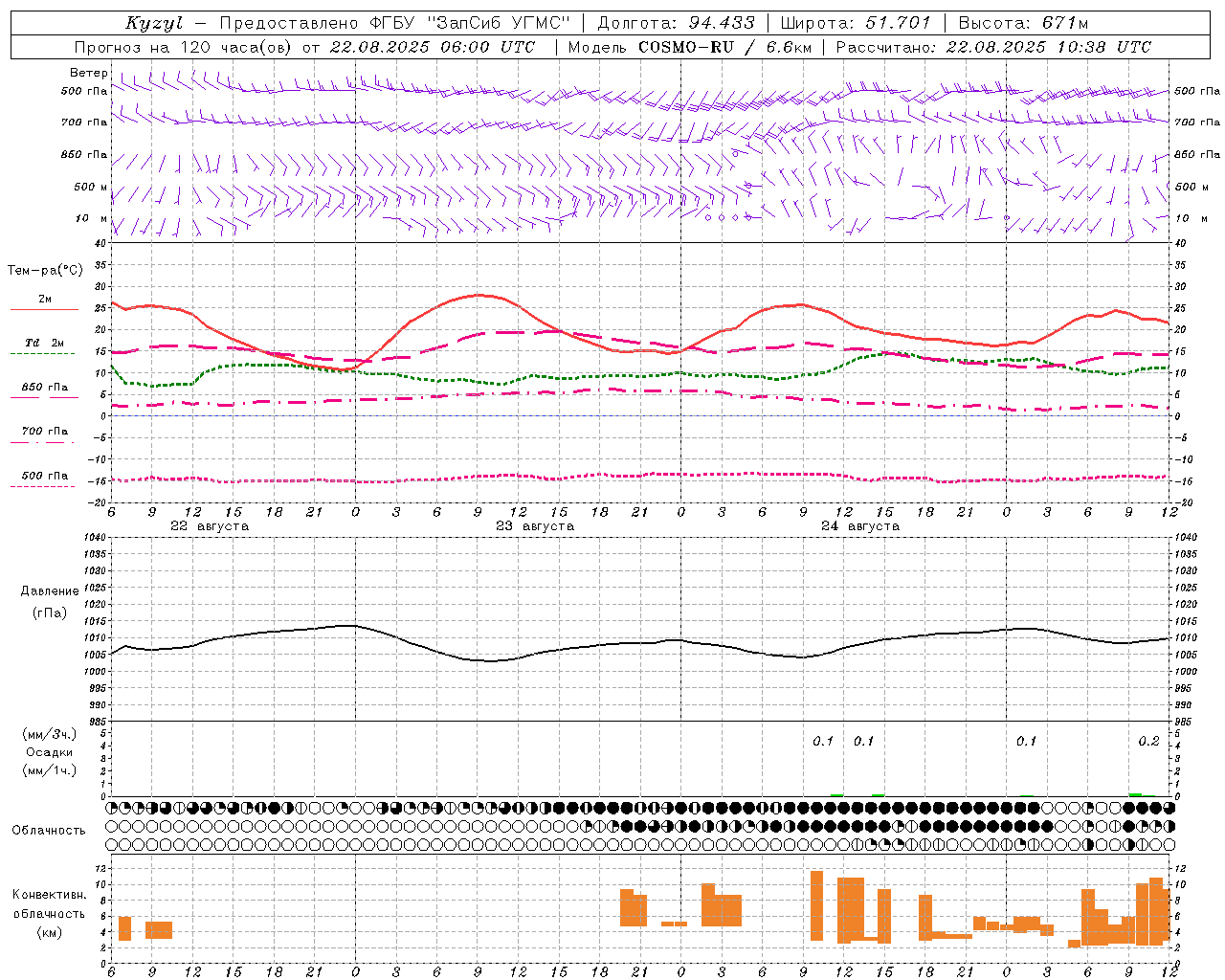Click the left "850 гПа" wind level label
Screen dimensions: 1225x980
tap(84, 154)
